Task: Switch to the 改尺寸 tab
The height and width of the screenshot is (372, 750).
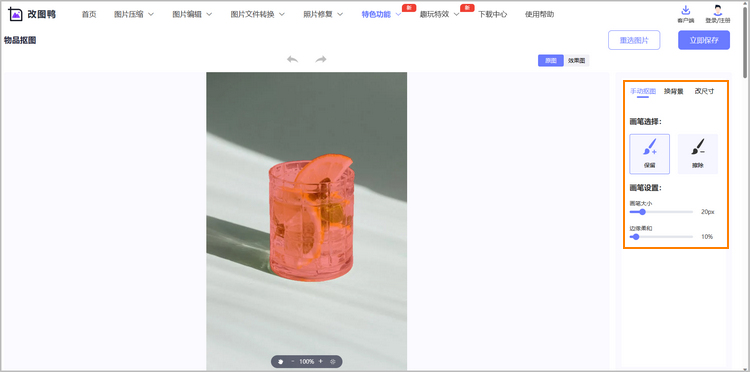Action: pyautogui.click(x=704, y=91)
